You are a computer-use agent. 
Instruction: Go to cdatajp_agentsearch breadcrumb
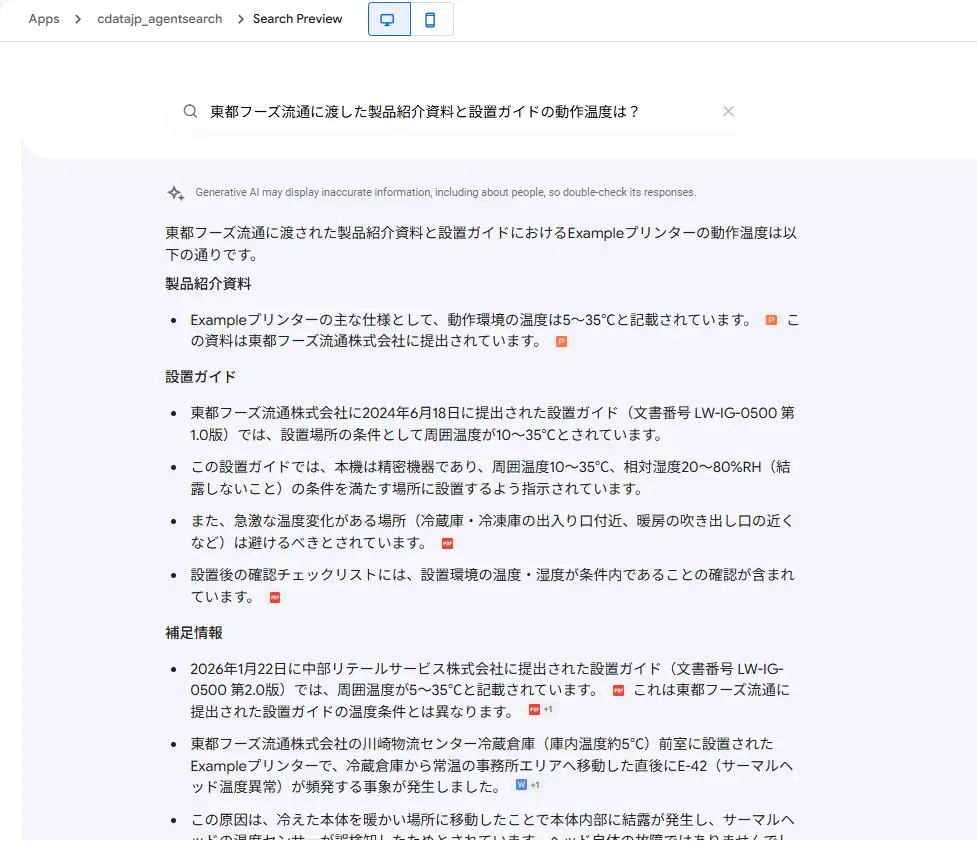(160, 19)
